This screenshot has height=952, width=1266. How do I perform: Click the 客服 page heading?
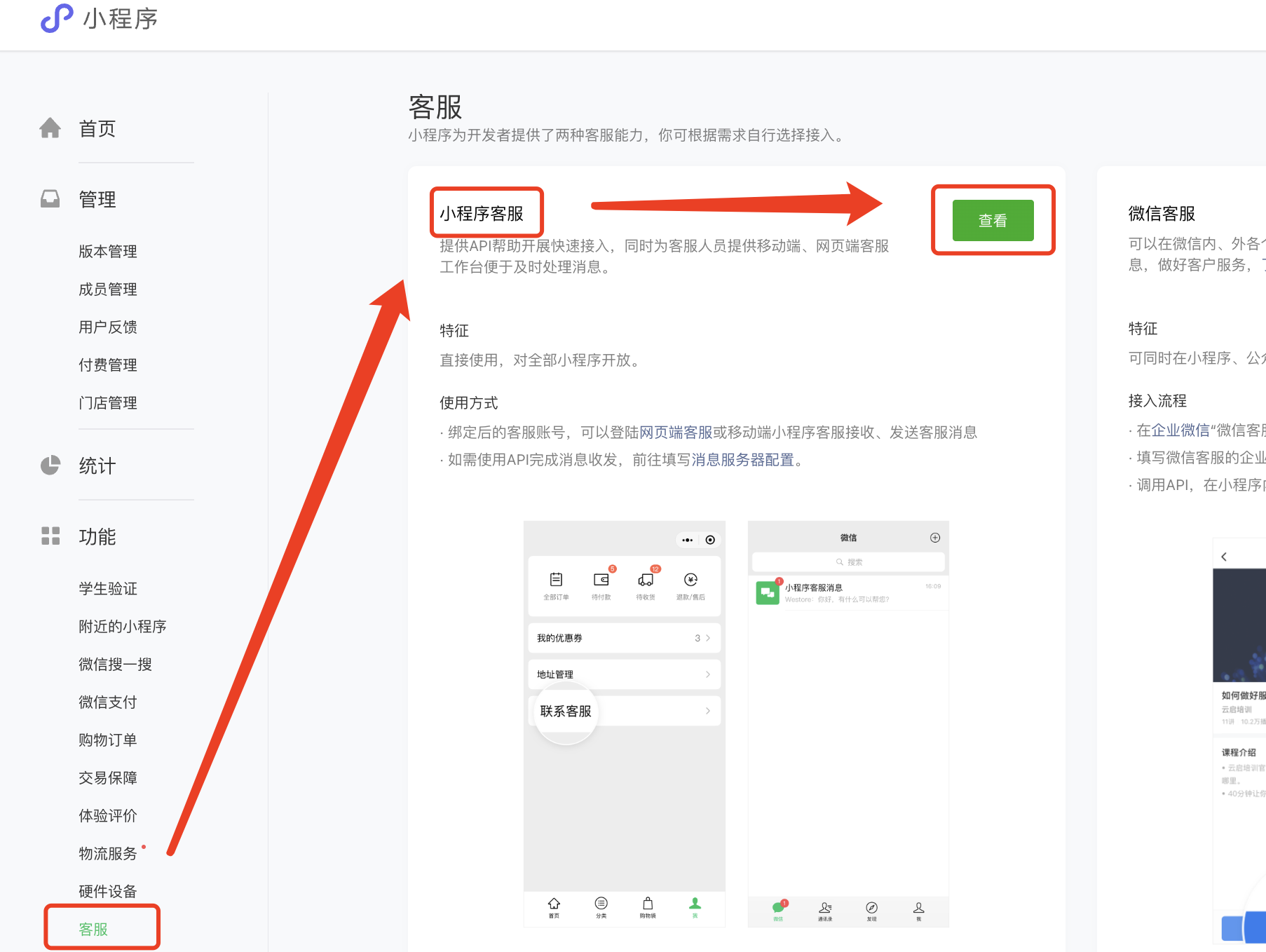click(x=435, y=107)
